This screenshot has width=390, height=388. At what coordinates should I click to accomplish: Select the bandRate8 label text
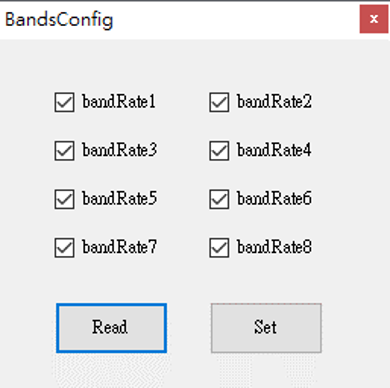pyautogui.click(x=274, y=247)
